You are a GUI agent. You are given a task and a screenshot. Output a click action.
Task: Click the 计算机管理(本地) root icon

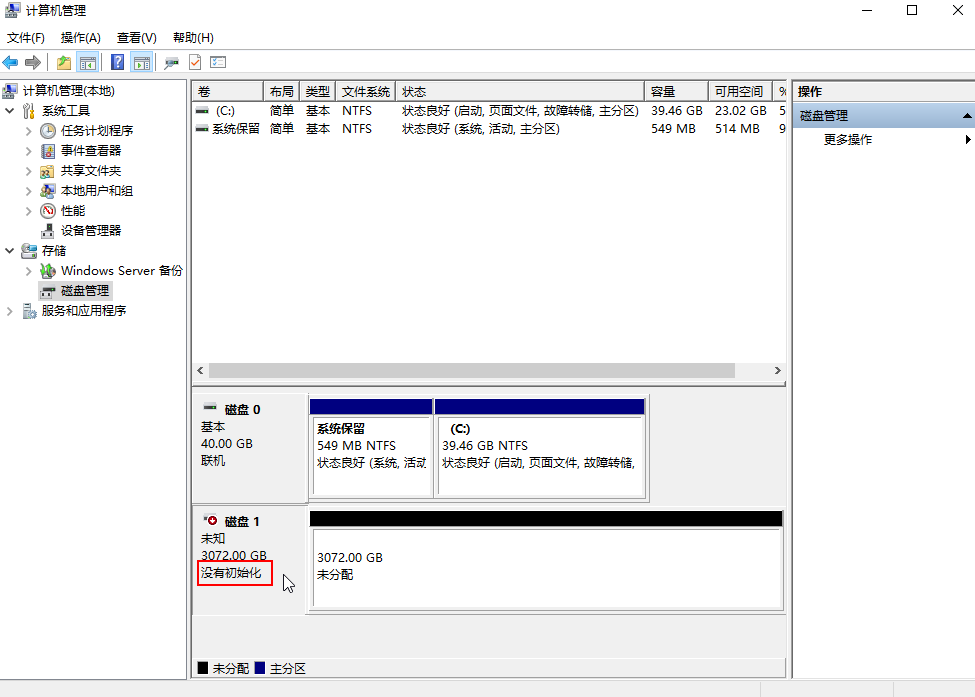(x=9, y=91)
